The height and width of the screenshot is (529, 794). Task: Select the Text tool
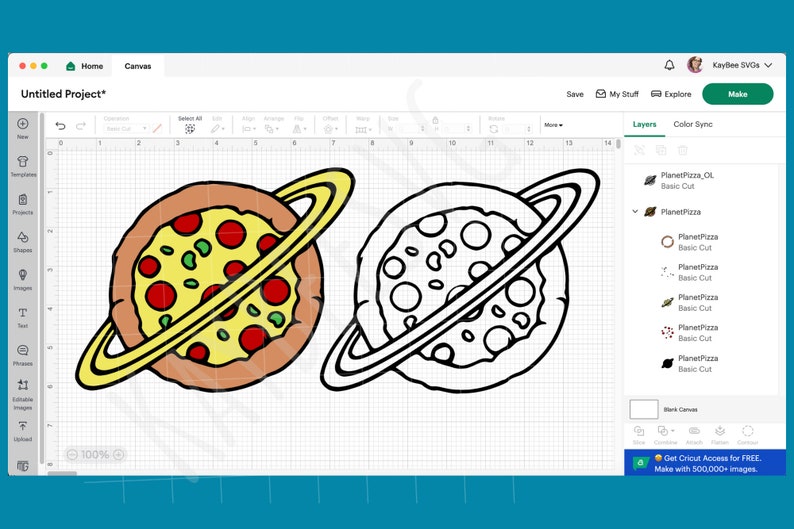click(23, 317)
